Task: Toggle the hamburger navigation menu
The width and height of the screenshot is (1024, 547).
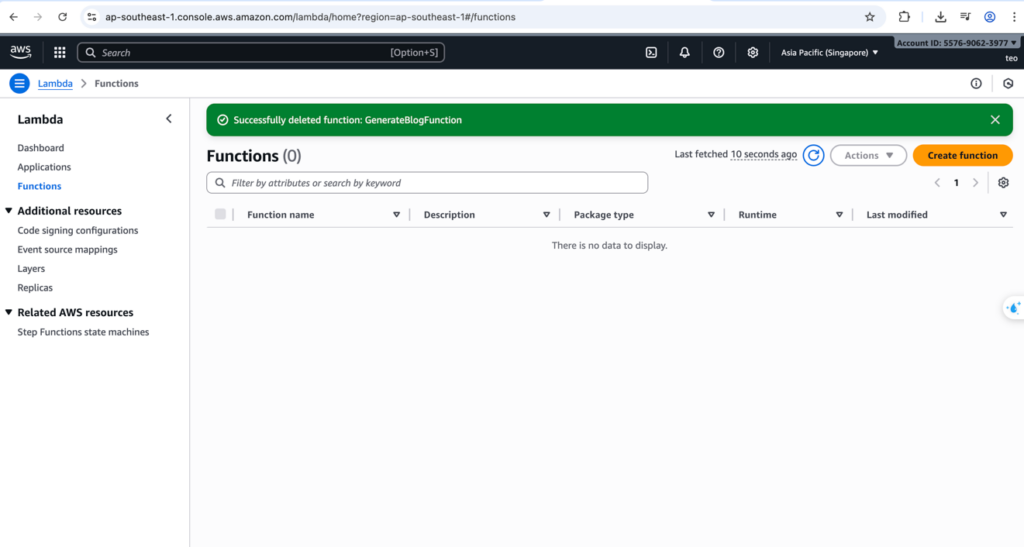Action: click(19, 83)
